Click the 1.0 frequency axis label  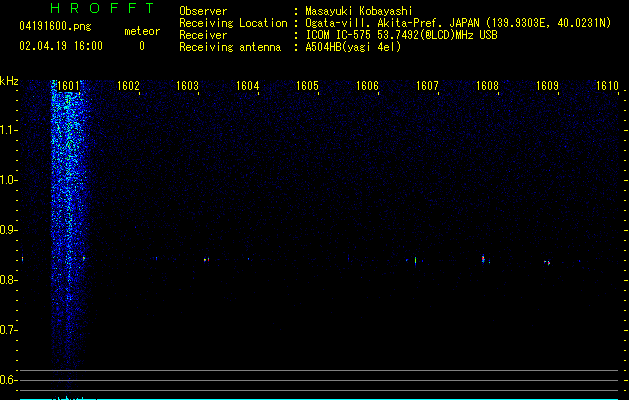point(8,180)
